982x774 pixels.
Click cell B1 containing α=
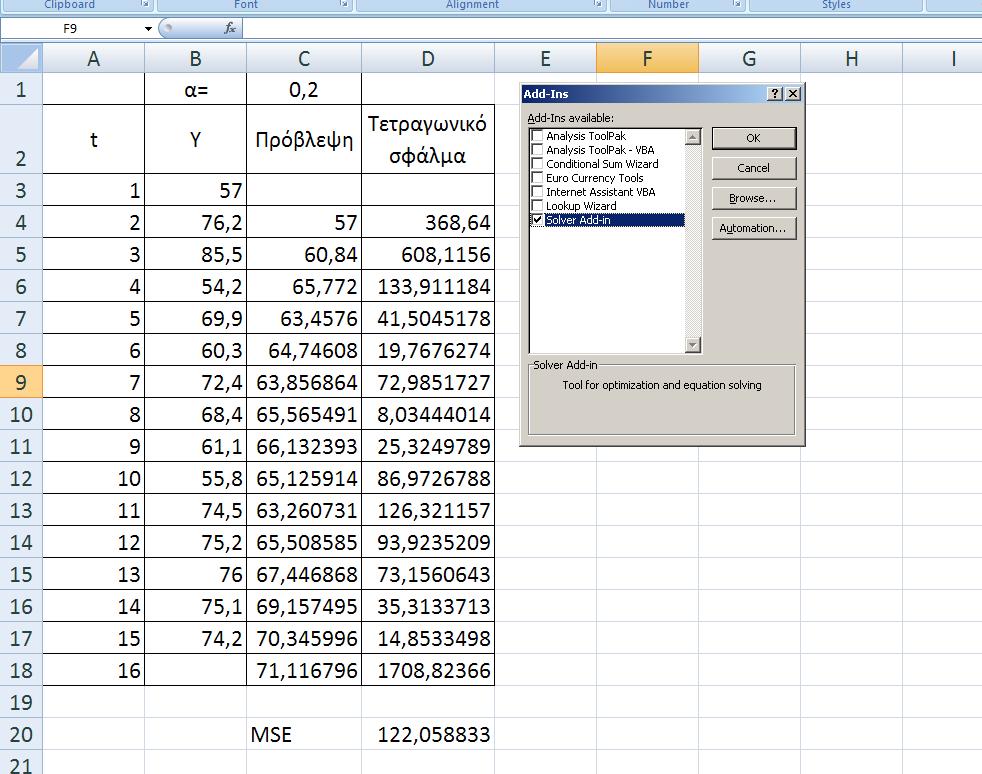[195, 90]
